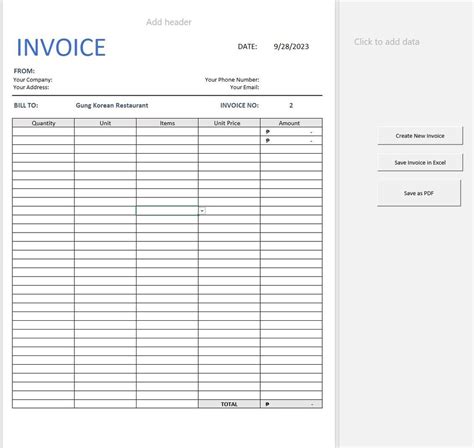Select the invoice number 2 cell
This screenshot has width=474, height=448.
(x=291, y=105)
